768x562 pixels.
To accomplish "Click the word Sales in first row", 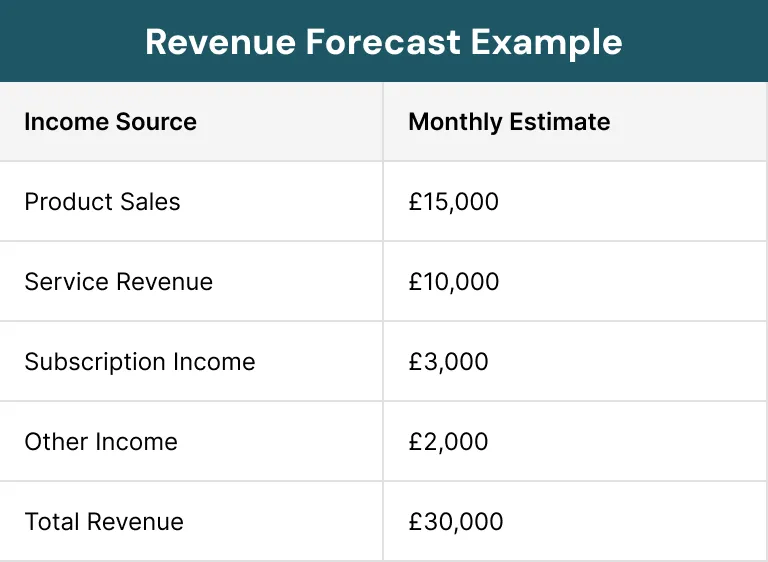I will click(x=150, y=201).
